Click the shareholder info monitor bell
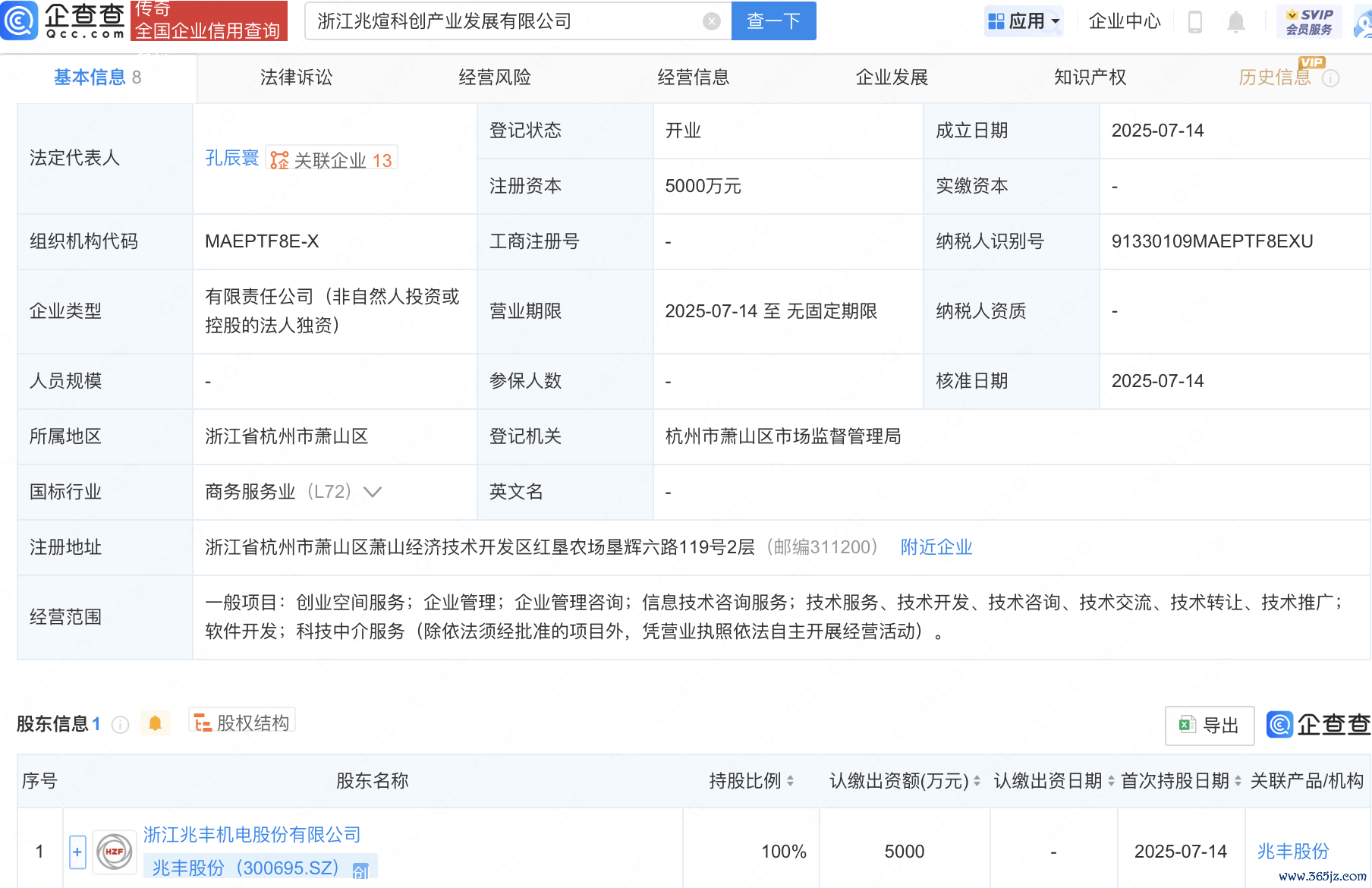Screen dimensions: 1372x888 click(155, 723)
